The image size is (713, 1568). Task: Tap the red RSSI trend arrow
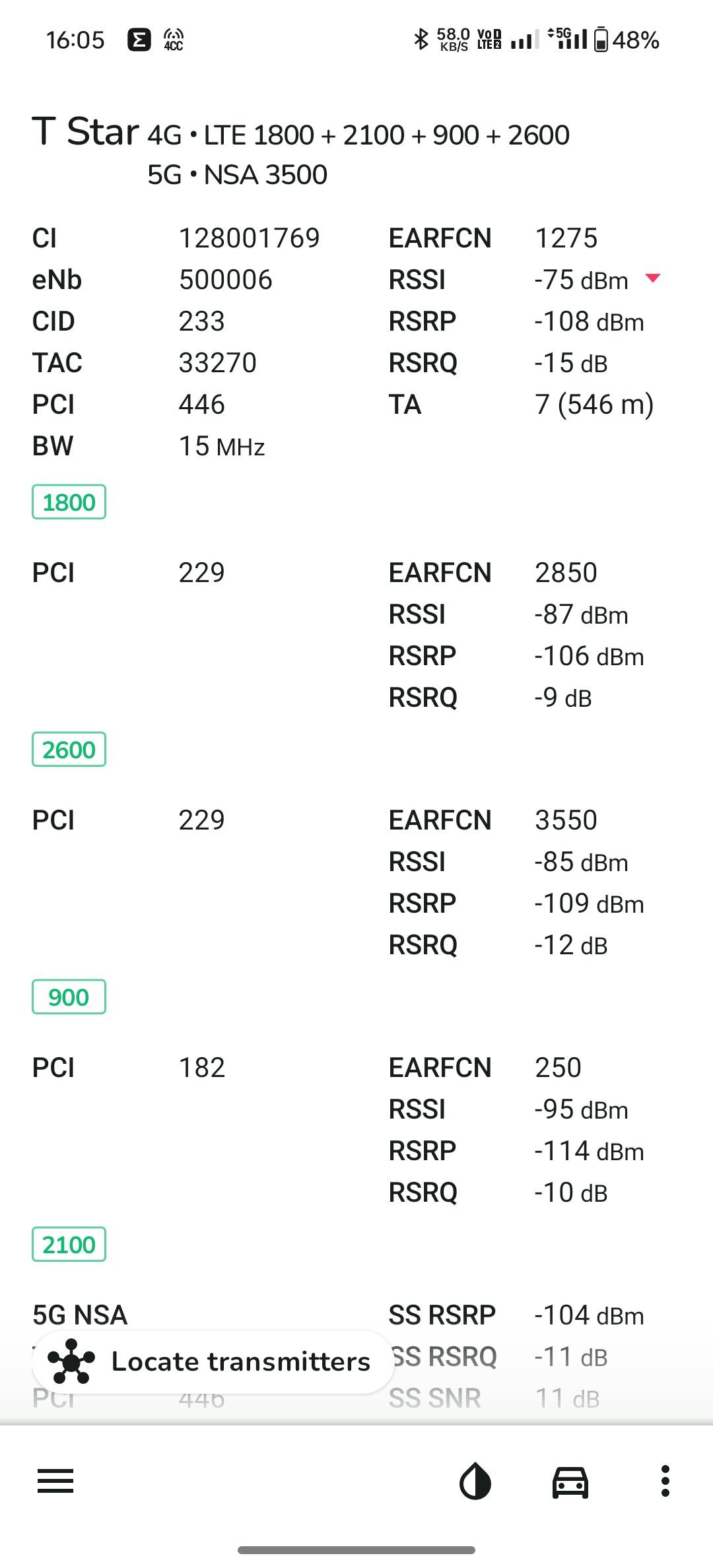click(x=652, y=278)
